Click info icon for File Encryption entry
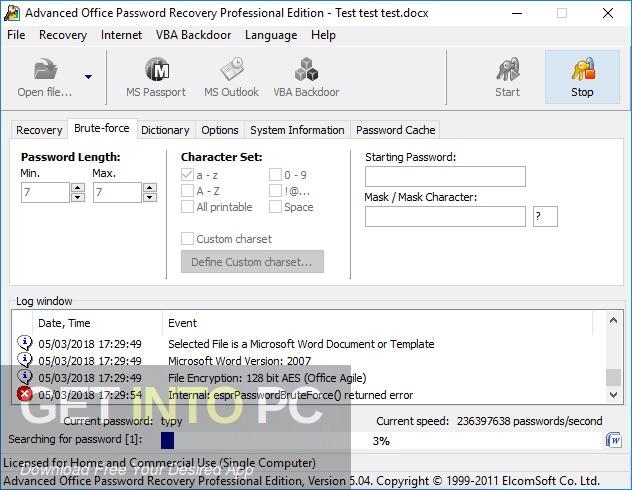 pyautogui.click(x=25, y=376)
